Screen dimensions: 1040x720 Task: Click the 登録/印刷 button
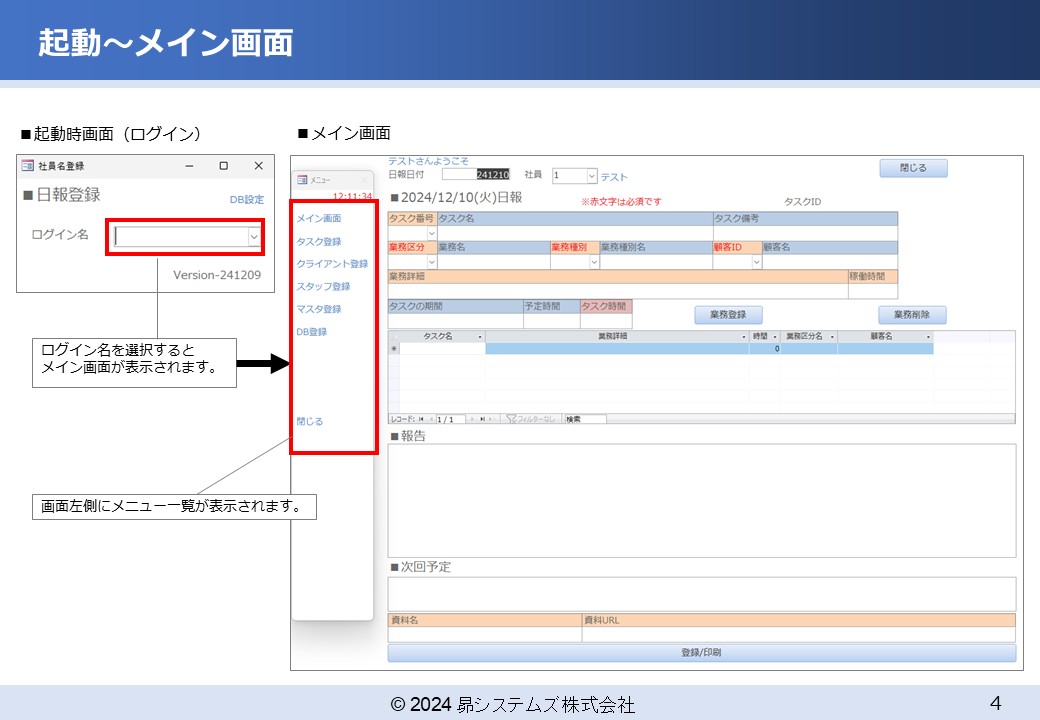point(701,652)
